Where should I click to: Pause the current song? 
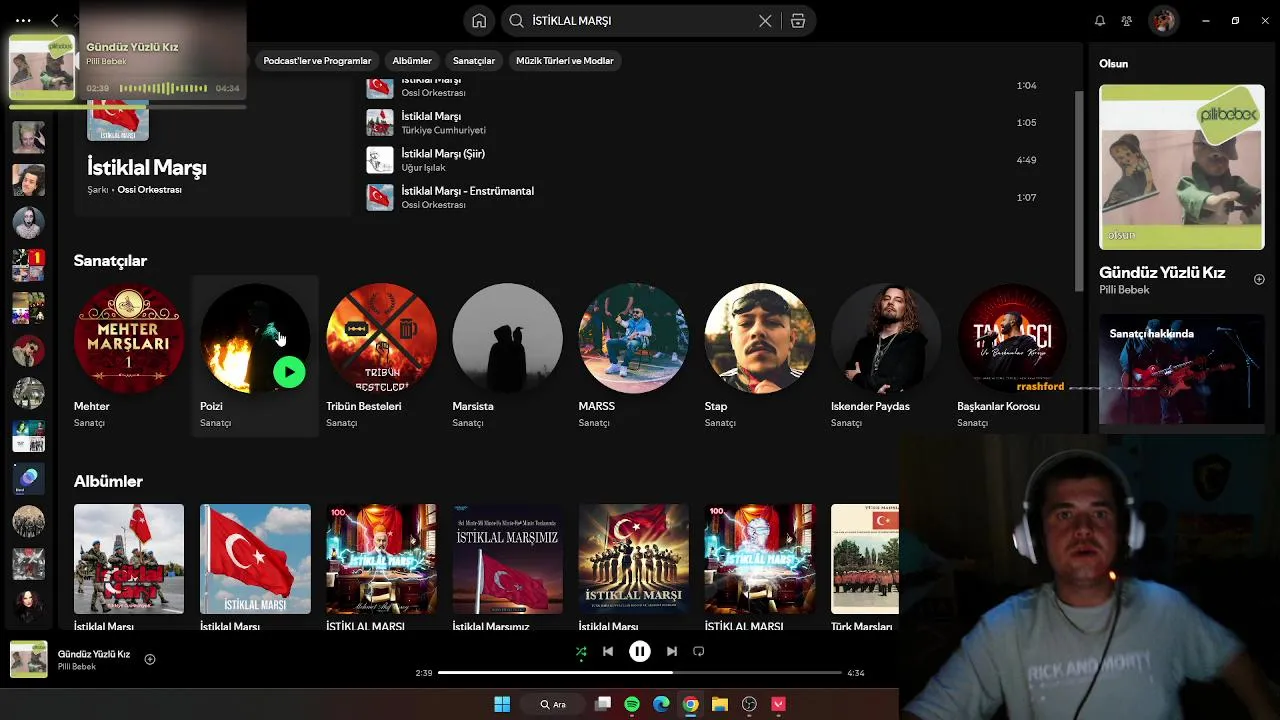coord(640,651)
